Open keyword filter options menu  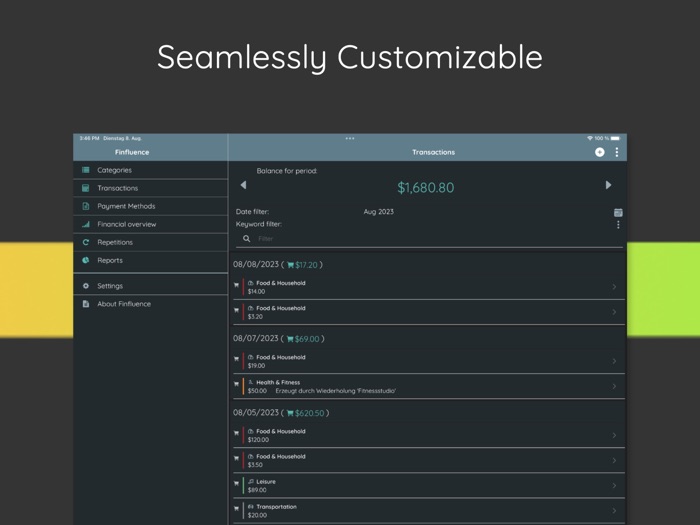tap(618, 225)
